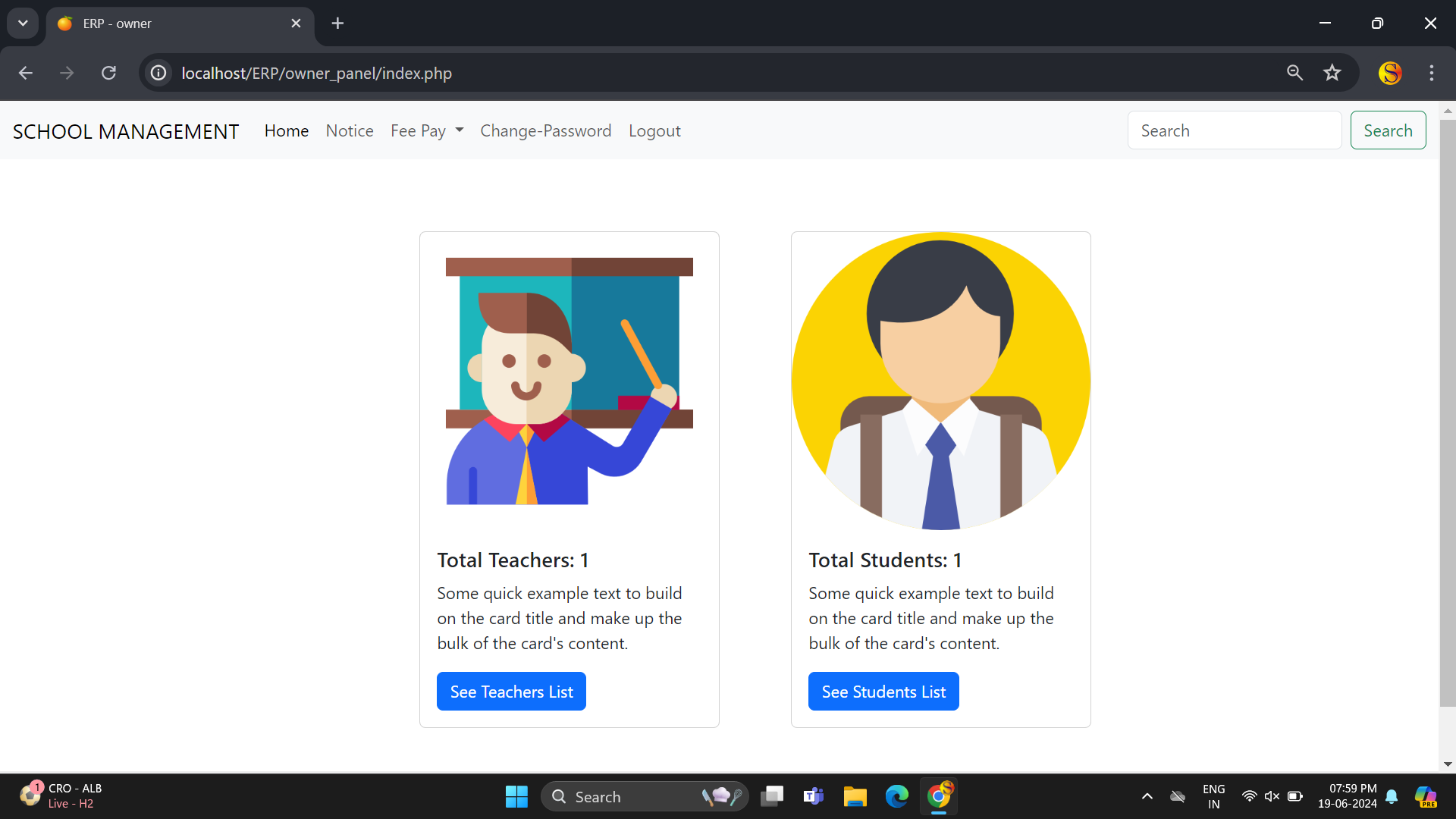Click the See Students List button
This screenshot has width=1456, height=819.
pos(883,692)
